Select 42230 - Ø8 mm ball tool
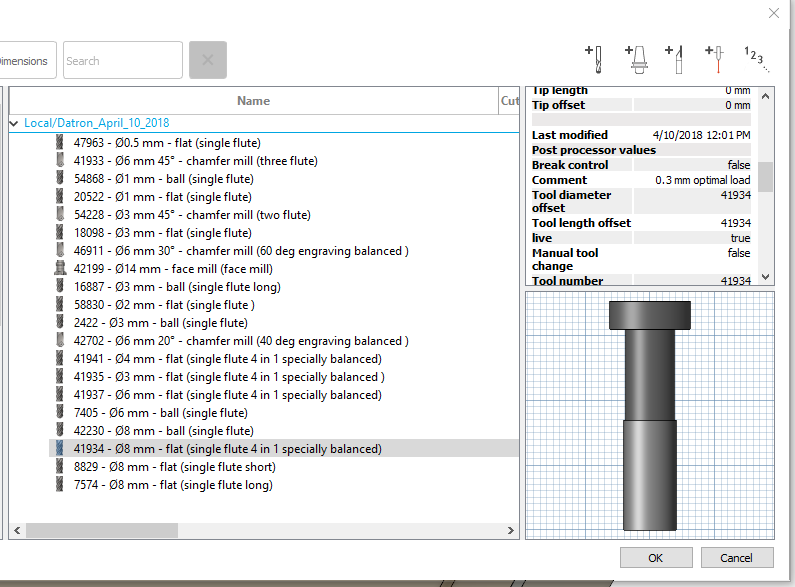The image size is (795, 587). pos(164,431)
